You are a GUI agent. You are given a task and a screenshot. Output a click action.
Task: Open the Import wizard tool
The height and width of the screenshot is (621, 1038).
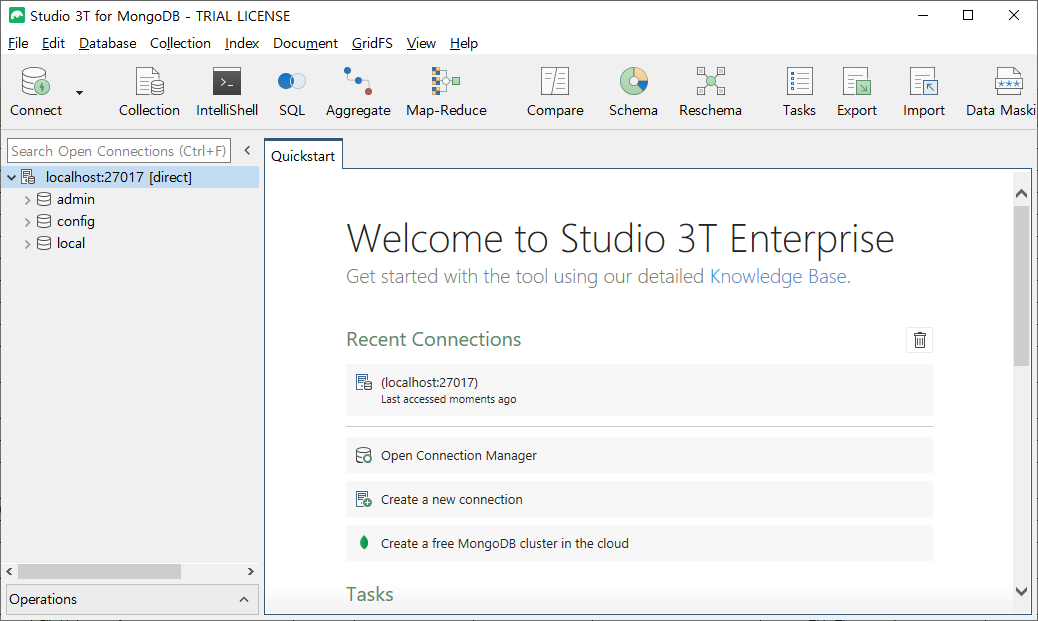pos(923,92)
